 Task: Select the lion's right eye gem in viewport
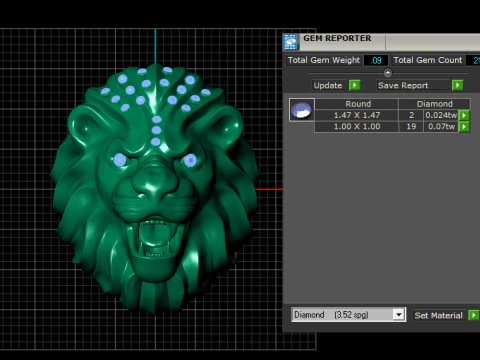click(190, 160)
